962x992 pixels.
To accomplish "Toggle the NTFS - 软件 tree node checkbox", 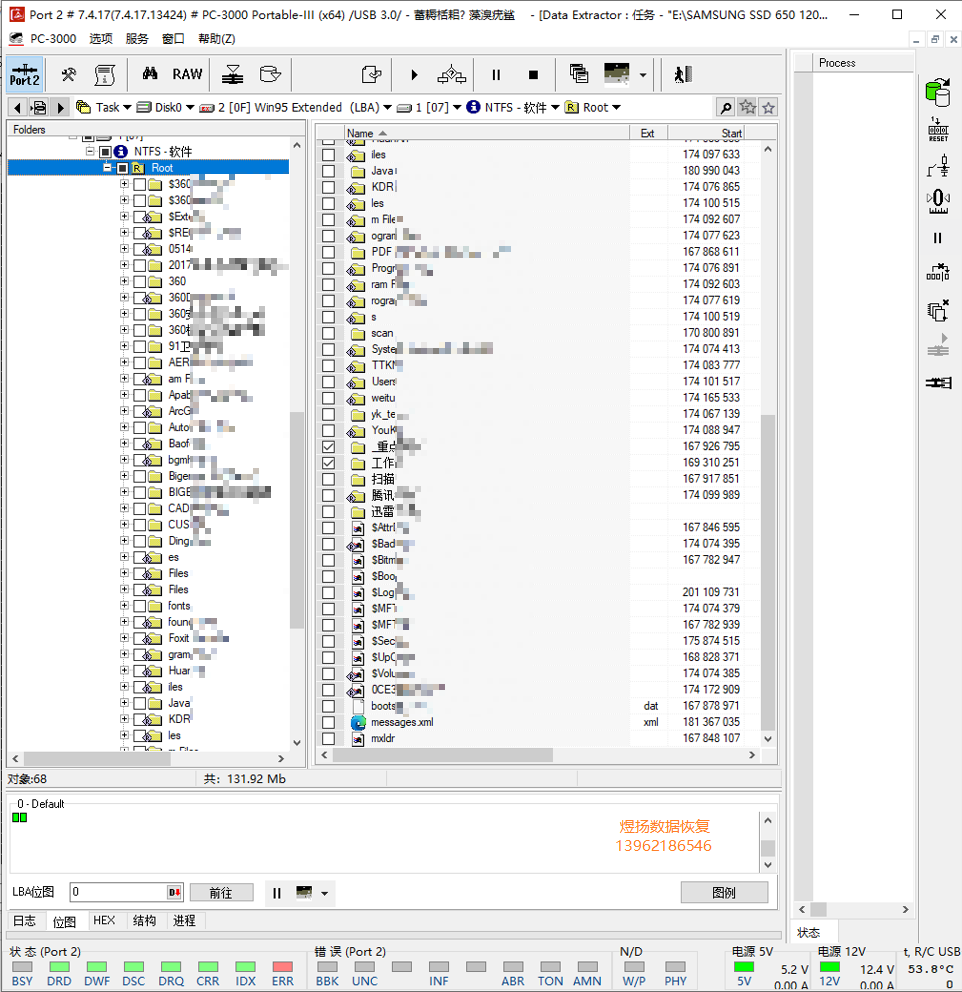I will click(x=106, y=151).
